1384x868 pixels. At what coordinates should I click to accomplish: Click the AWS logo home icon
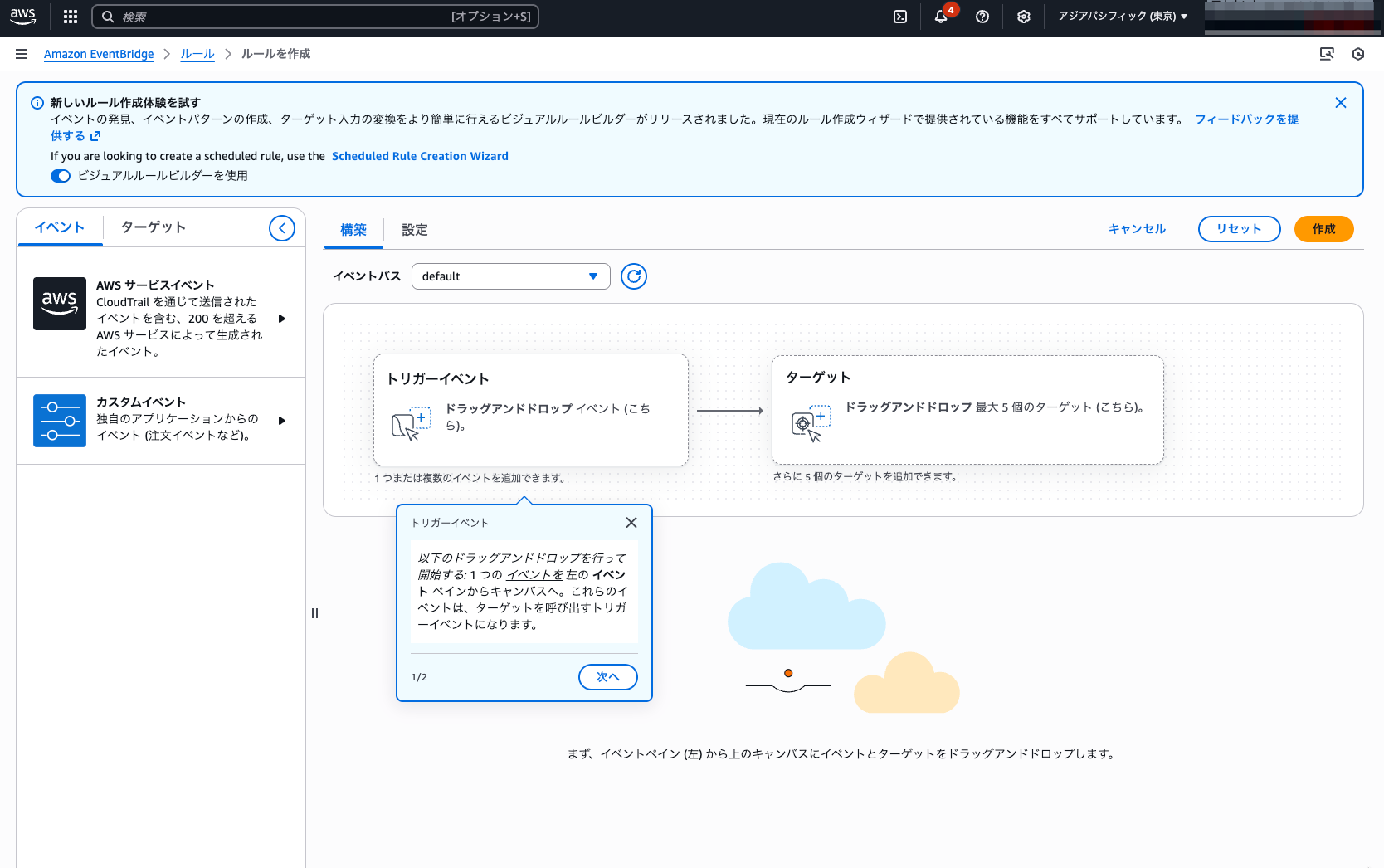click(23, 17)
